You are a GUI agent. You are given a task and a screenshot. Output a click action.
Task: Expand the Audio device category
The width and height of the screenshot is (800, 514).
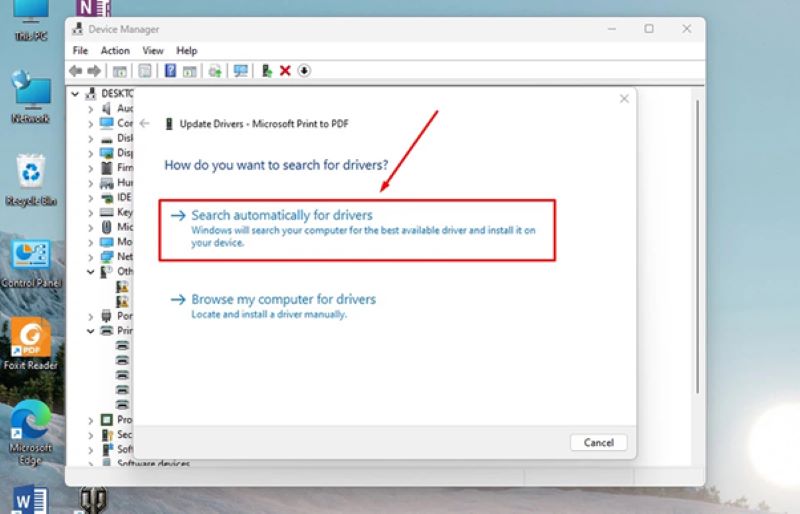click(x=91, y=108)
